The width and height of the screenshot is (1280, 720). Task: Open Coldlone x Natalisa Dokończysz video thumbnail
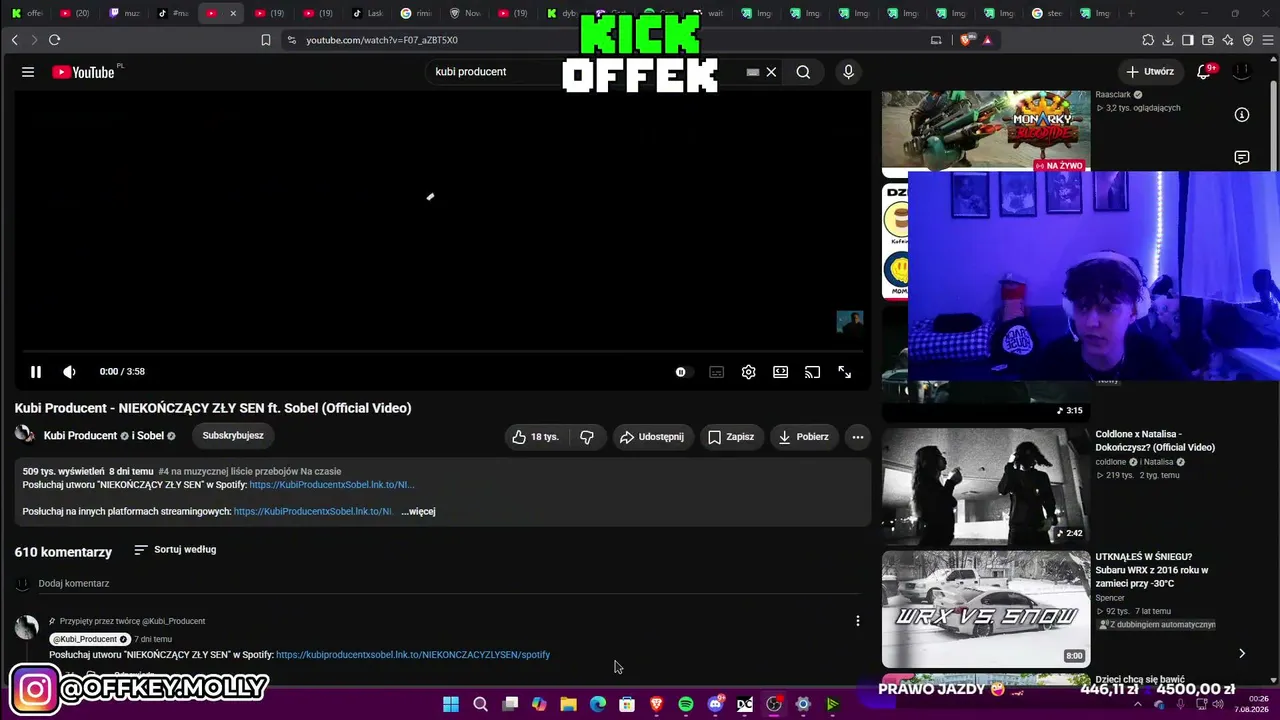(986, 487)
